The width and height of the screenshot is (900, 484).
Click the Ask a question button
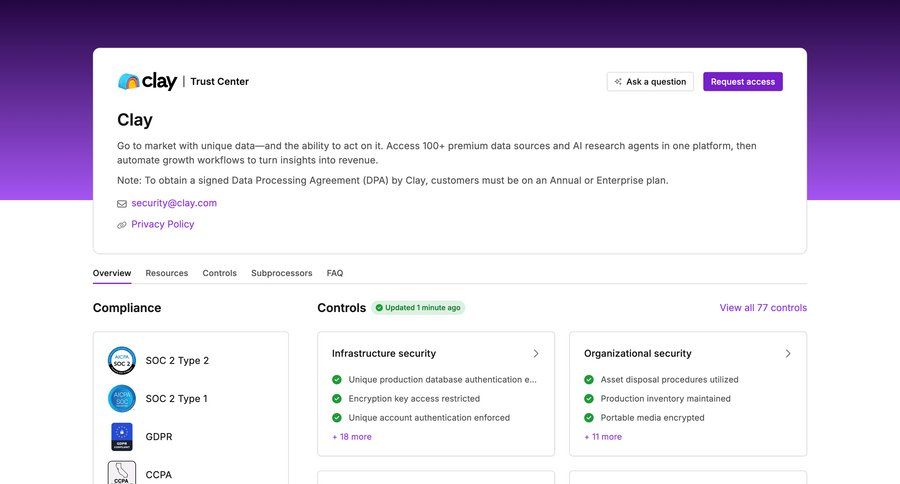650,82
